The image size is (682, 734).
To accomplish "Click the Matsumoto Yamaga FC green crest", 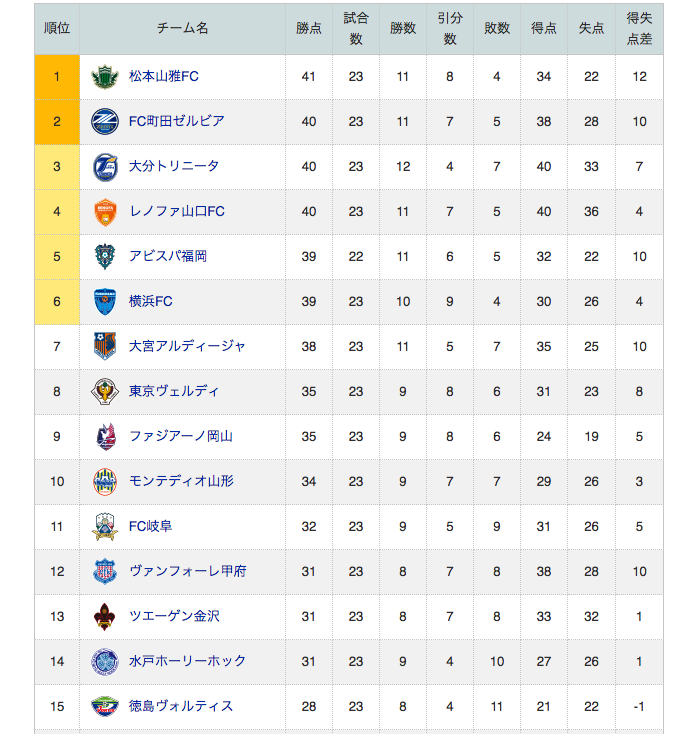I will [104, 77].
